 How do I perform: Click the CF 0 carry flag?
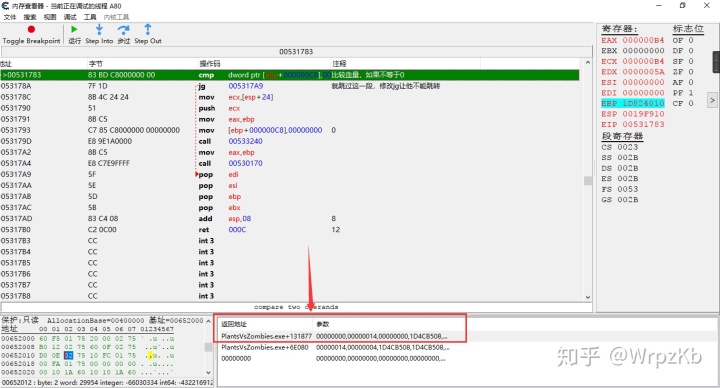click(683, 103)
